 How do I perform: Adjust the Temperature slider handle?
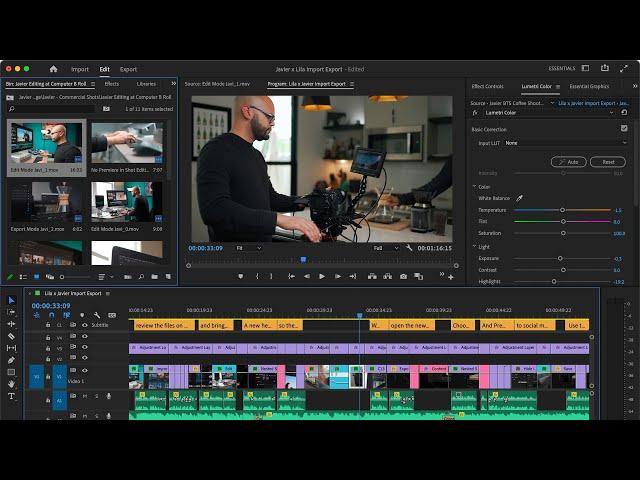point(562,210)
